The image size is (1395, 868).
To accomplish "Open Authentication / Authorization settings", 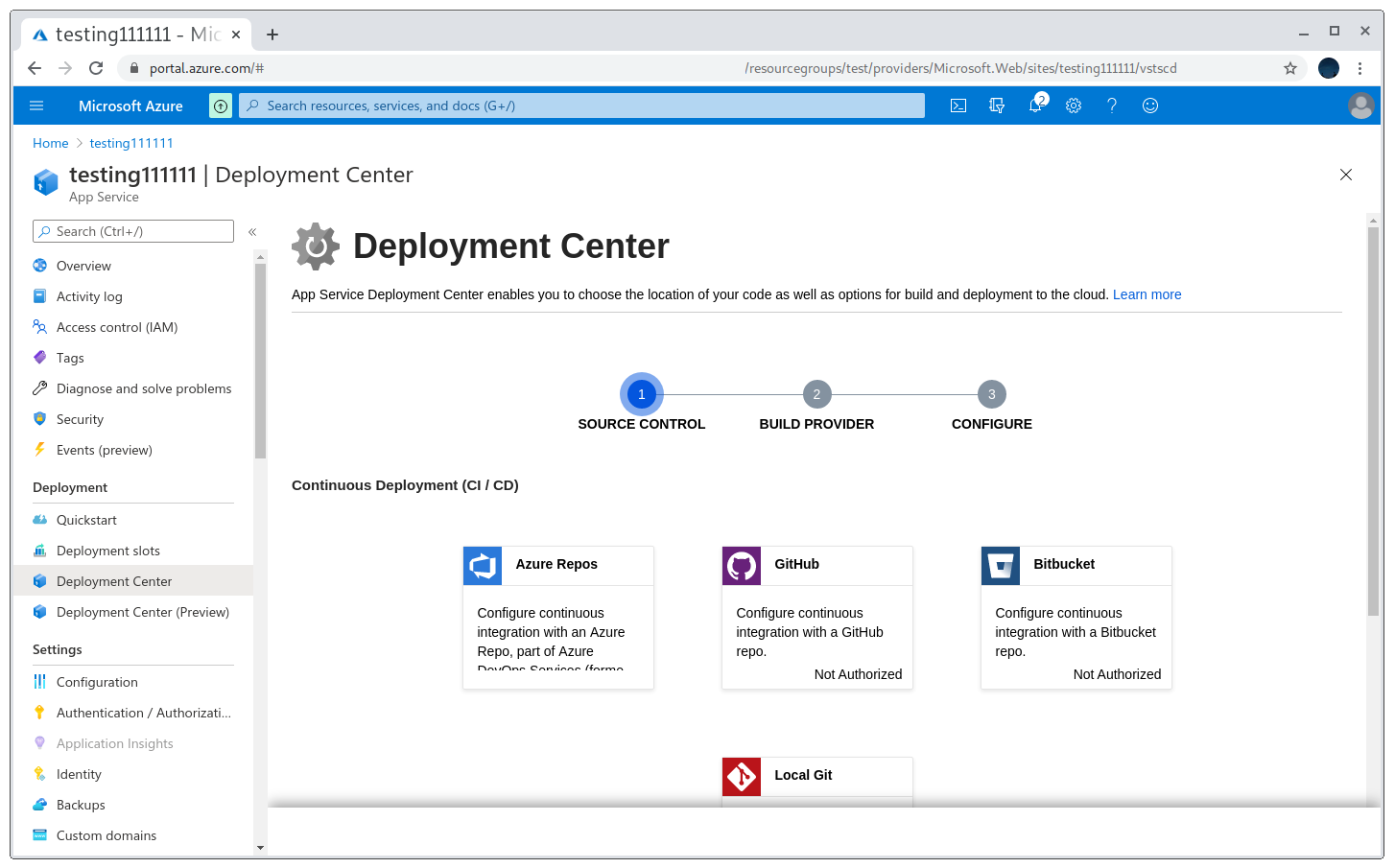I will tap(133, 713).
